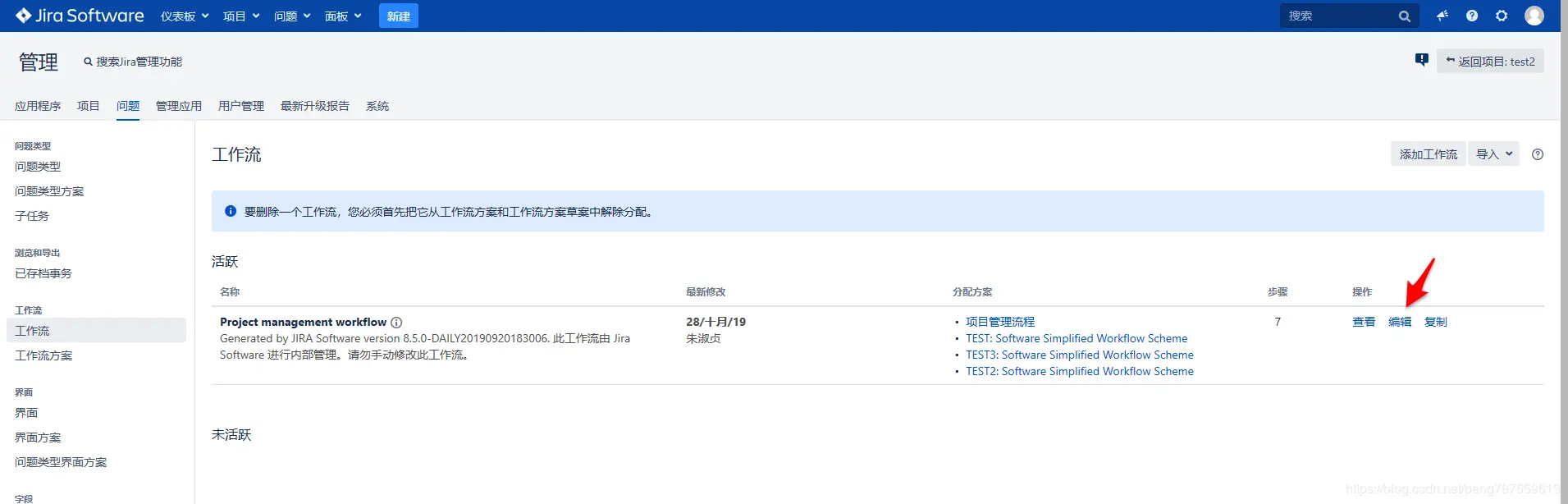The width and height of the screenshot is (1568, 504).
Task: Click 编辑 for Project management workflow
Action: pyautogui.click(x=1400, y=322)
